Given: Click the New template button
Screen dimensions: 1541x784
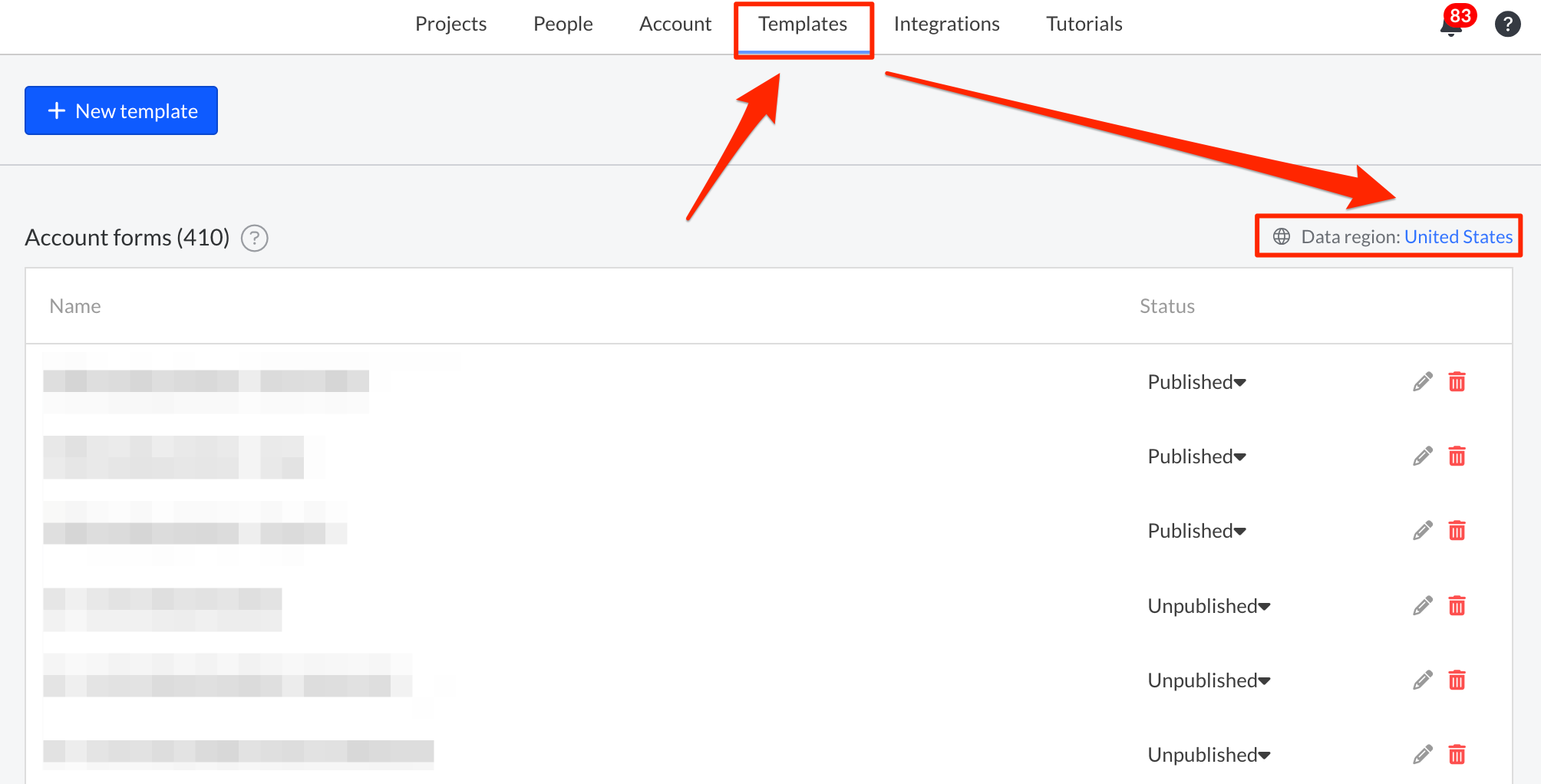Looking at the screenshot, I should point(121,110).
